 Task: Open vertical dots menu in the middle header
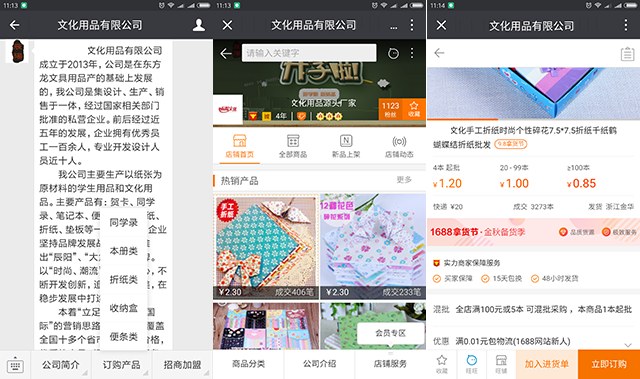tap(412, 25)
